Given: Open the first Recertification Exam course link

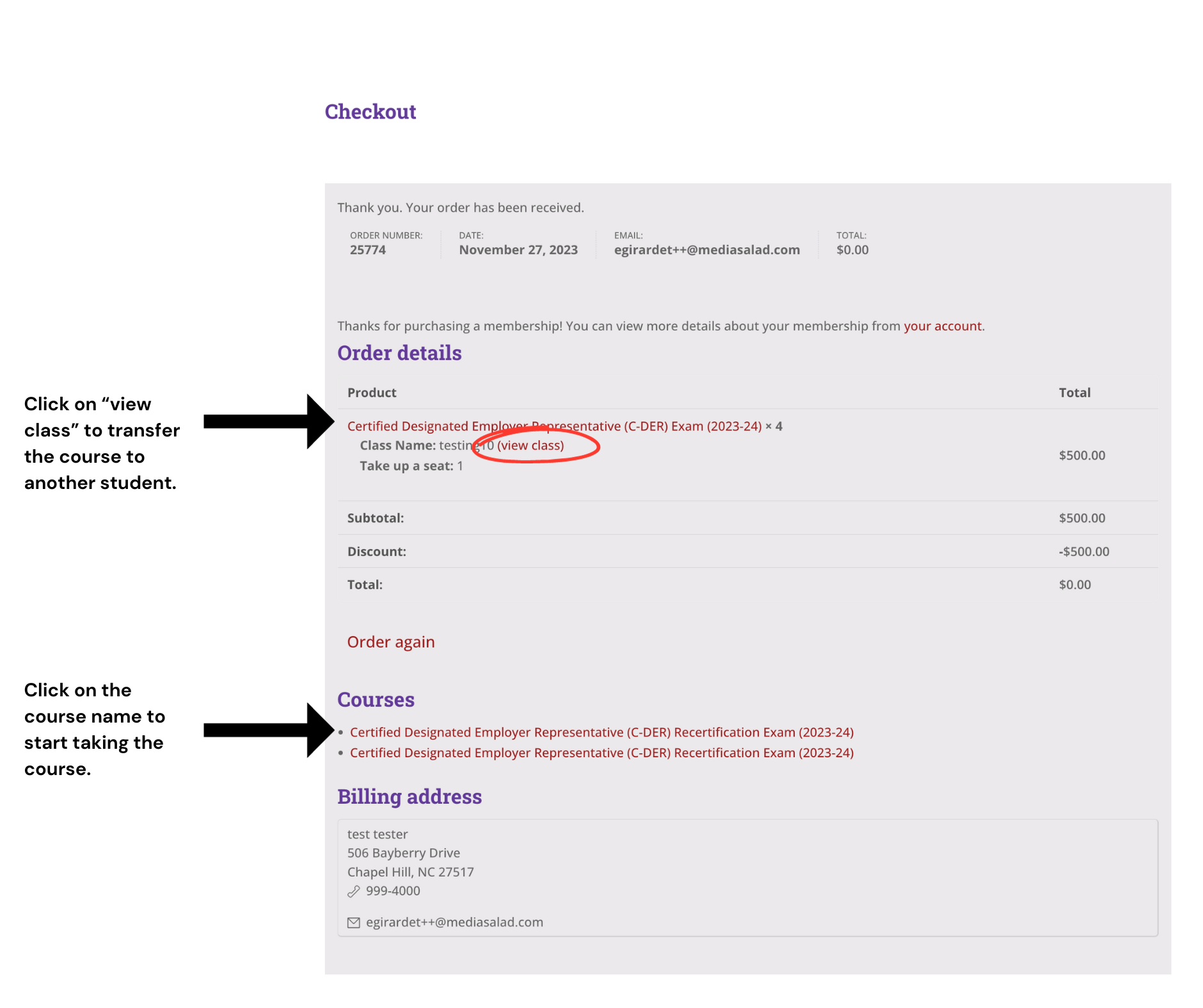Looking at the screenshot, I should point(601,732).
